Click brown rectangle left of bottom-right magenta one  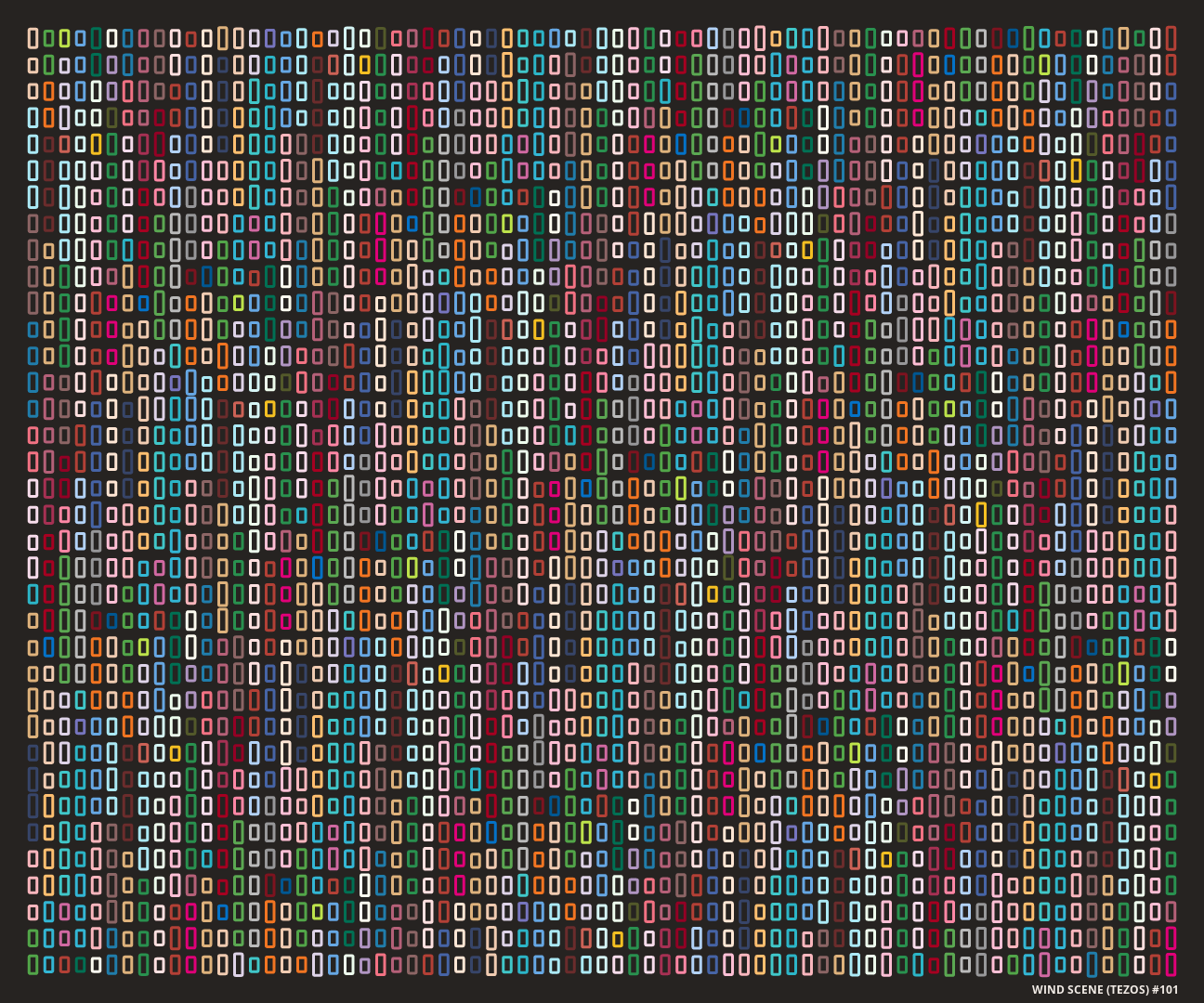[1155, 965]
